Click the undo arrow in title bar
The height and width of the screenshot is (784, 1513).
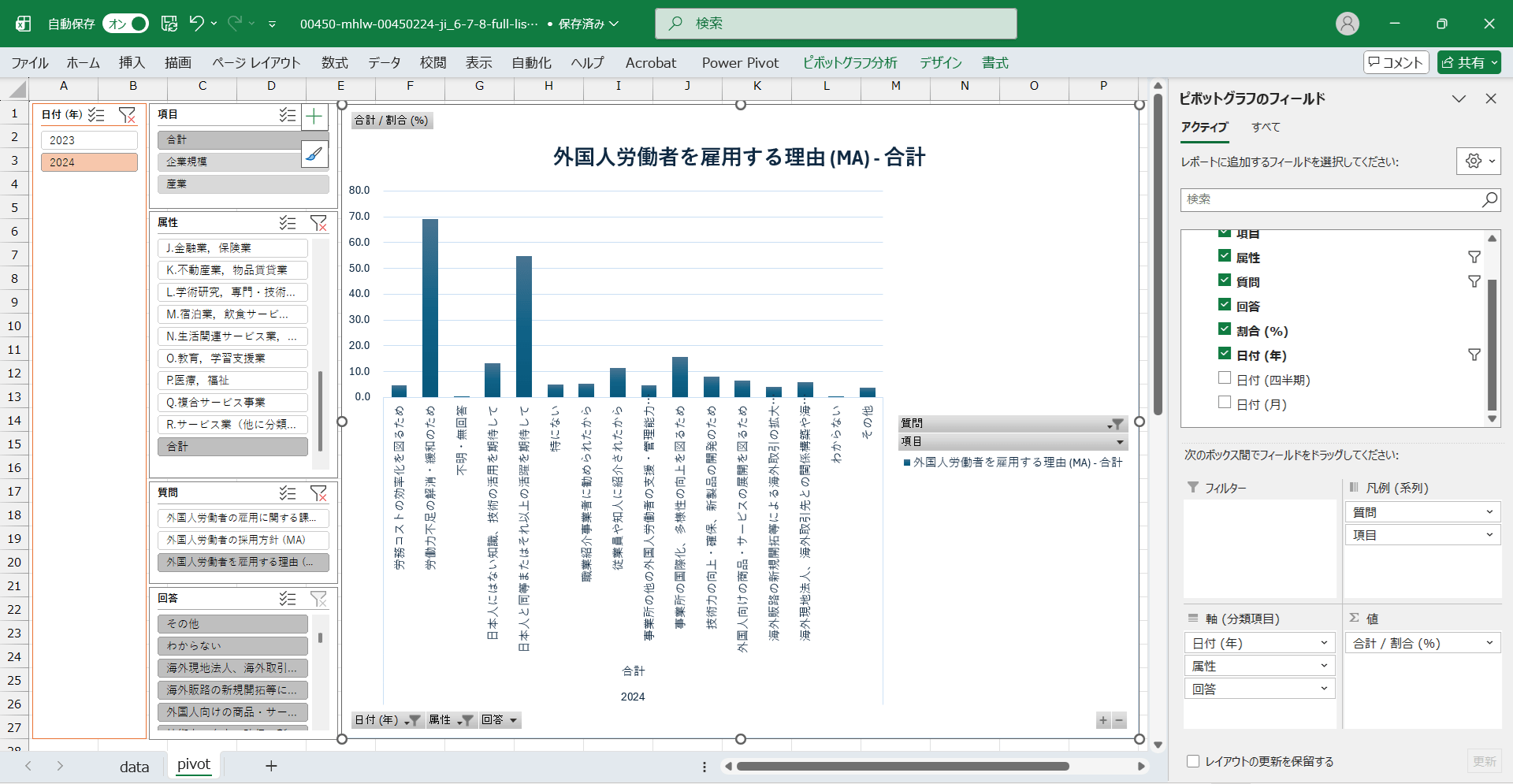pos(196,24)
